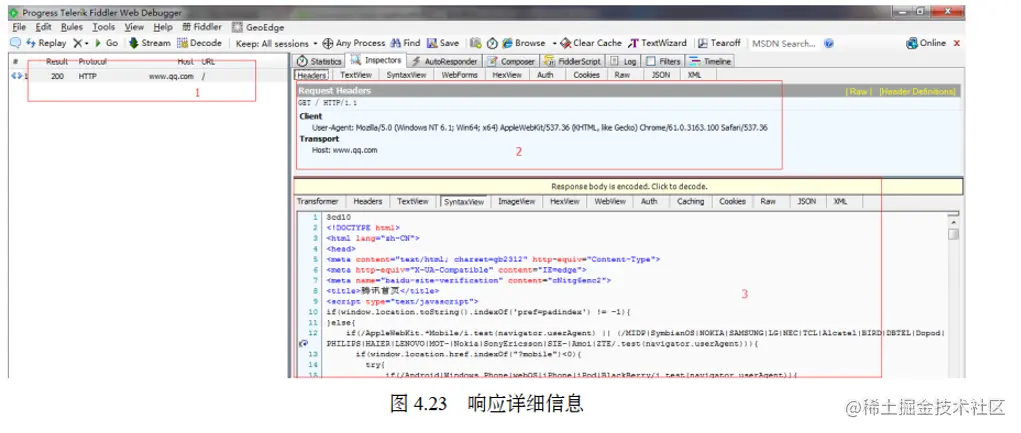The image size is (1021, 433).
Task: Select the request Headers inspector tab
Action: click(x=312, y=75)
